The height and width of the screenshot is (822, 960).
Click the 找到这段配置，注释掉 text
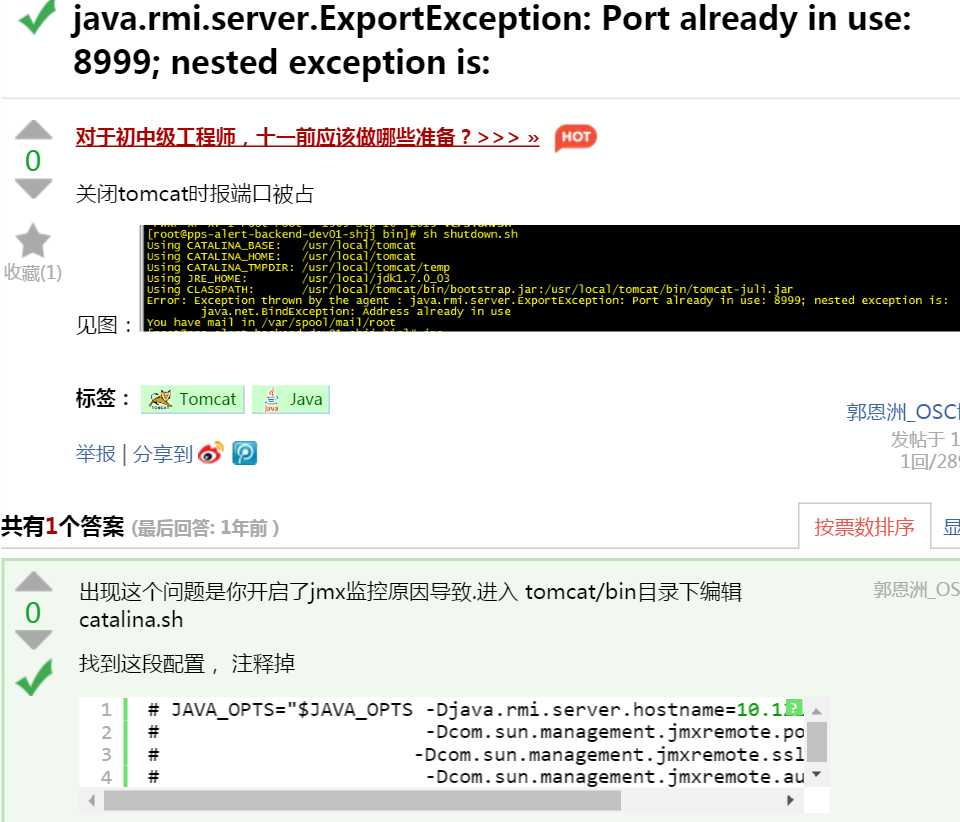[x=187, y=663]
